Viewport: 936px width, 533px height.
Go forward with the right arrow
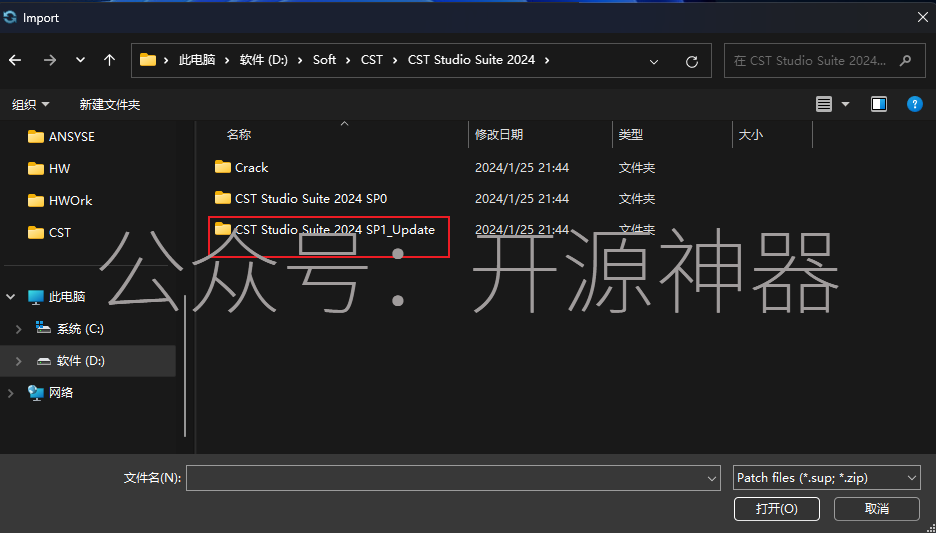[x=50, y=60]
